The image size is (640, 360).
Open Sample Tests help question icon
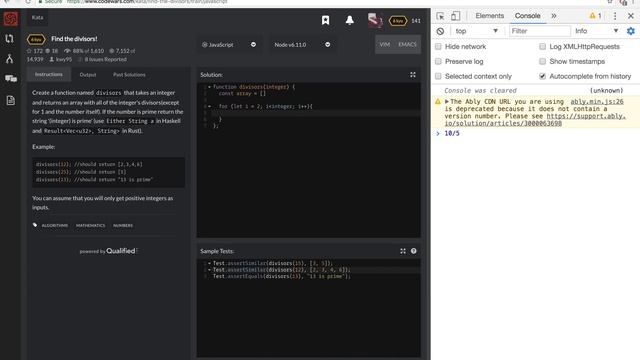point(413,251)
